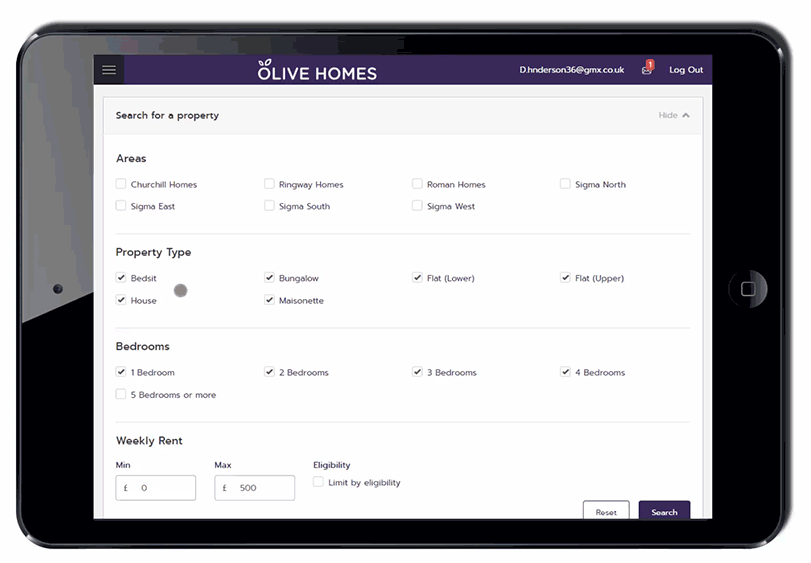
Task: Open account D.hnderson36@gmx.co.uk
Action: coord(572,70)
